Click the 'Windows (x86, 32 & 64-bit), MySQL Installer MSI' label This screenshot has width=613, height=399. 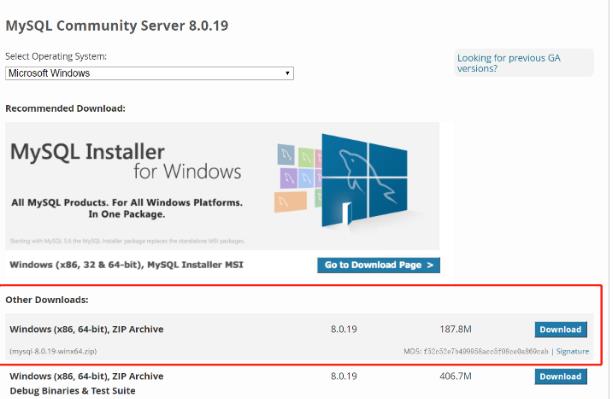126,265
